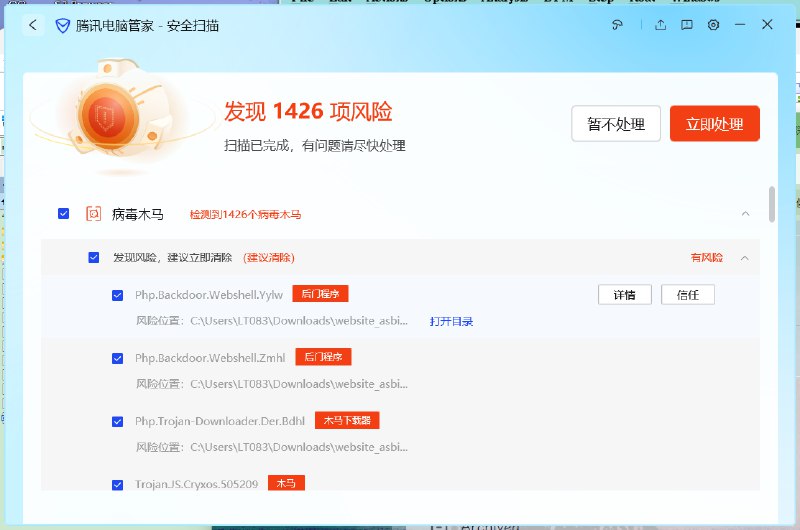The width and height of the screenshot is (800, 530).
Task: Open 详情 for Php.Backdoor.Webshell.Yylw
Action: pos(624,295)
